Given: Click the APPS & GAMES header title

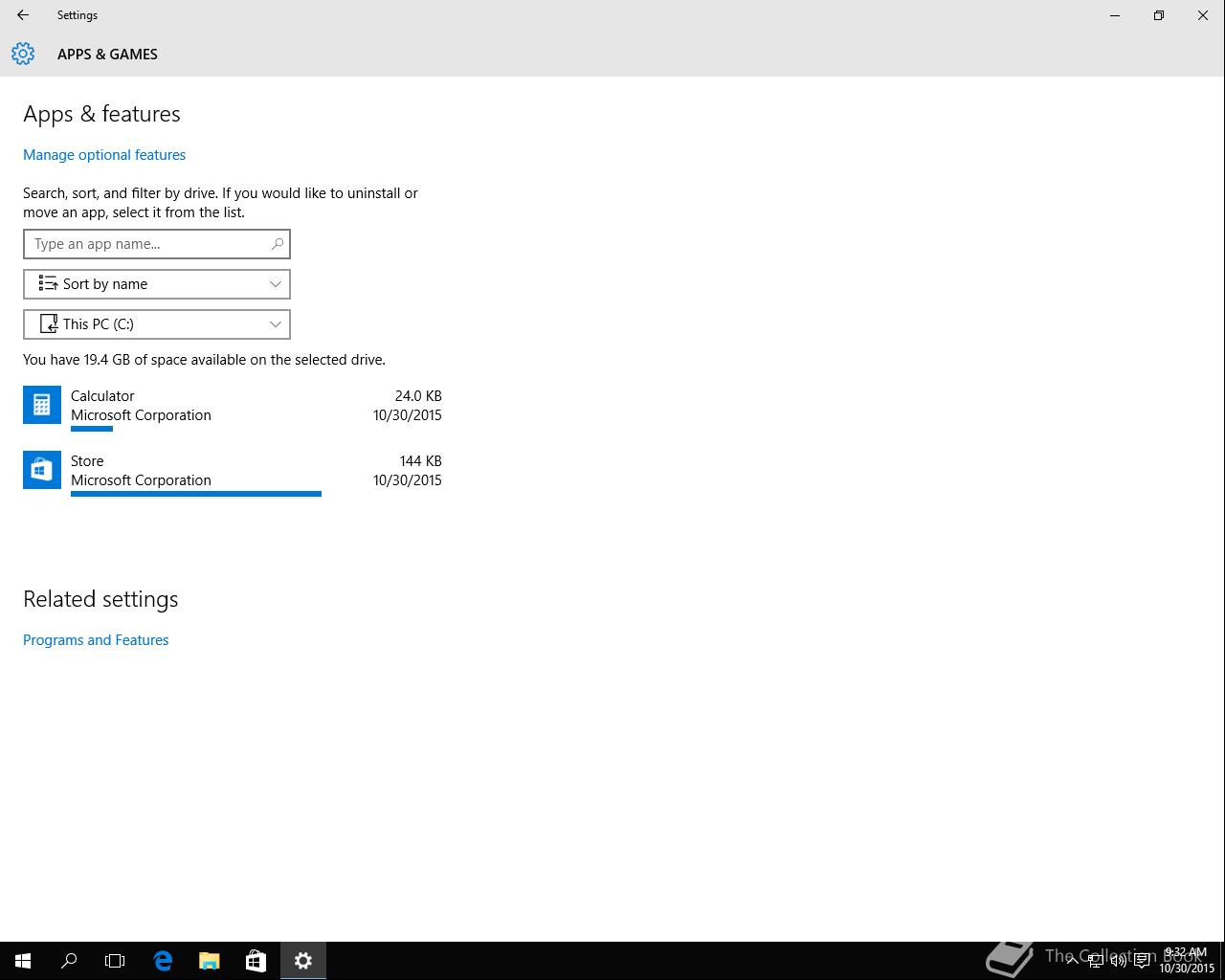Looking at the screenshot, I should pyautogui.click(x=107, y=55).
